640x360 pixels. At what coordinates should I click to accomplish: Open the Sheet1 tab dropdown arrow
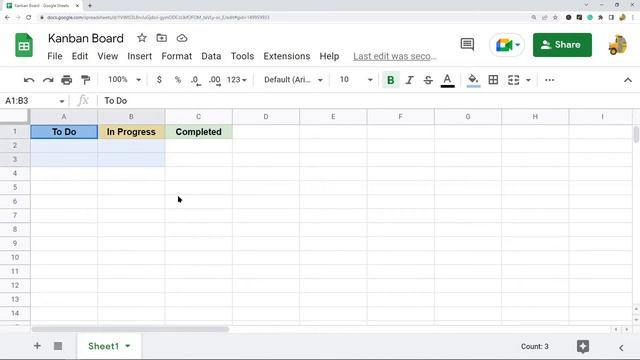pos(128,346)
